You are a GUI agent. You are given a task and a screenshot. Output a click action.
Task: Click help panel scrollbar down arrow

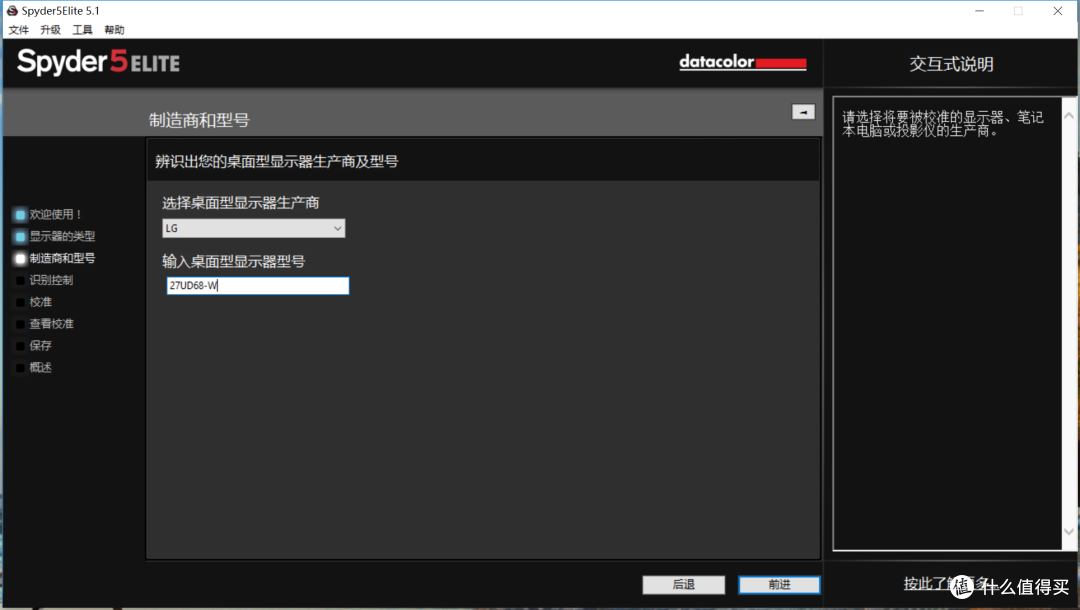click(x=1068, y=531)
